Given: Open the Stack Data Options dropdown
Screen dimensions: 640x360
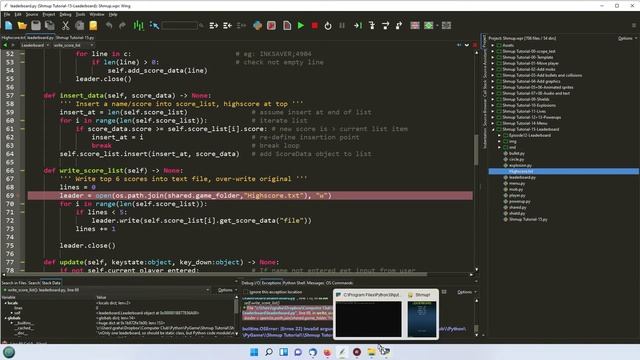Looking at the screenshot, I should 227,290.
